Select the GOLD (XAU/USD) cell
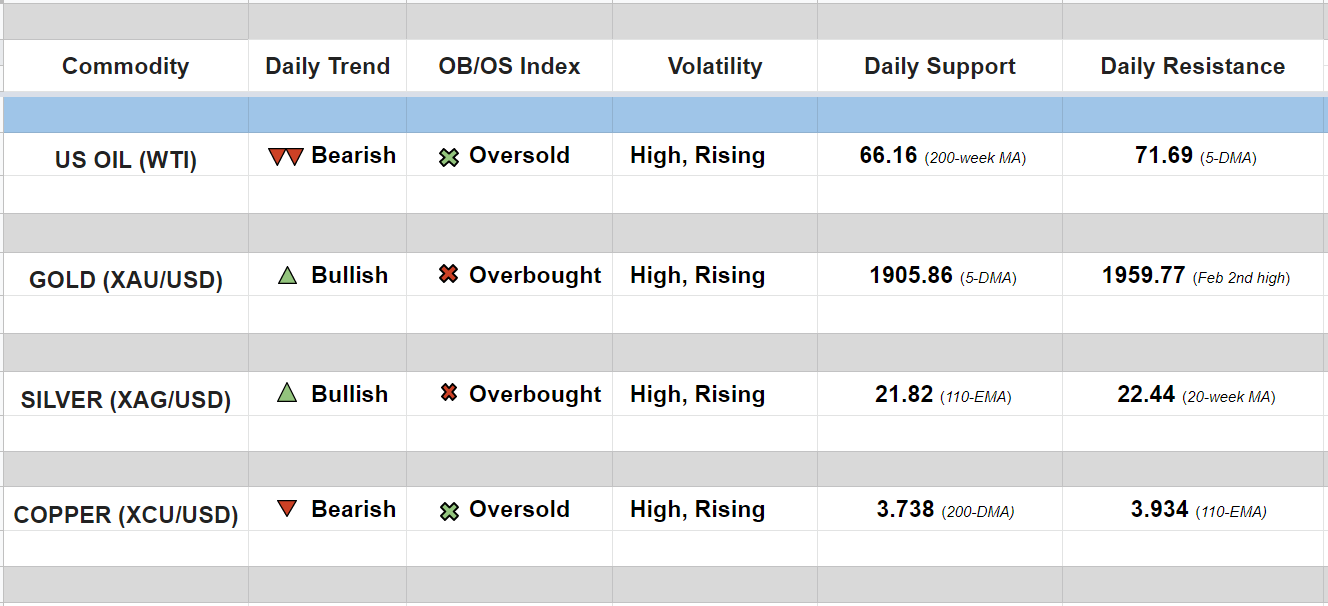 pyautogui.click(x=126, y=280)
